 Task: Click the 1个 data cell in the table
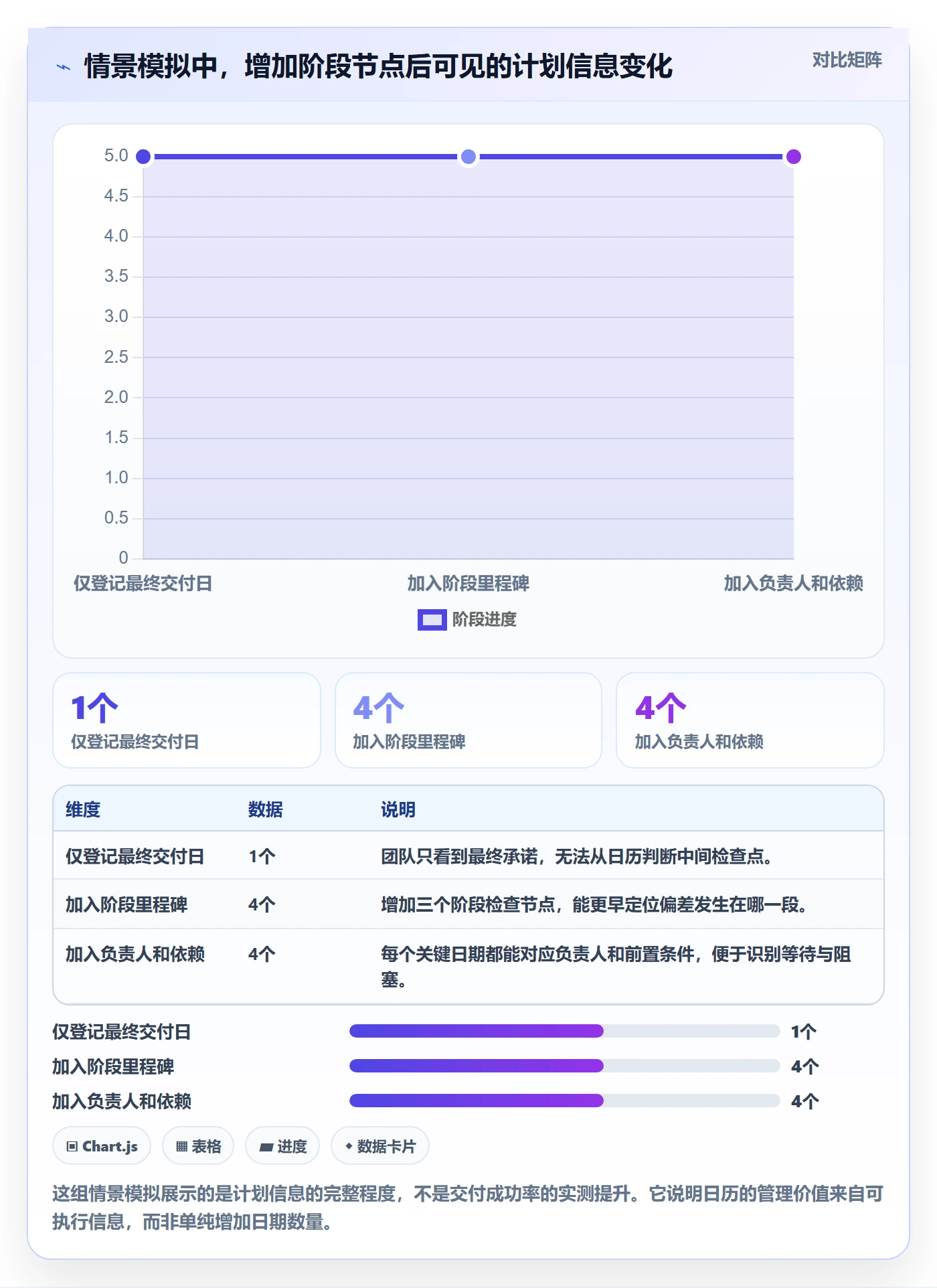(262, 856)
